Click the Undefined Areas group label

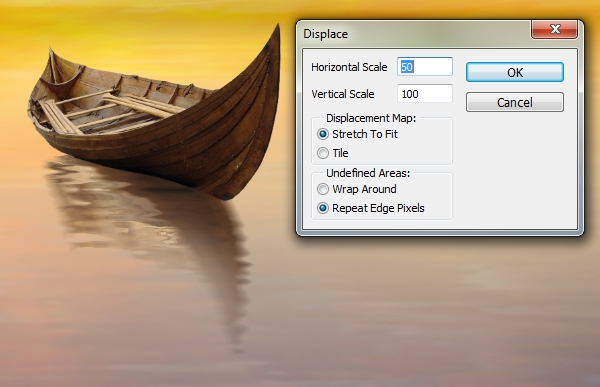(x=368, y=173)
